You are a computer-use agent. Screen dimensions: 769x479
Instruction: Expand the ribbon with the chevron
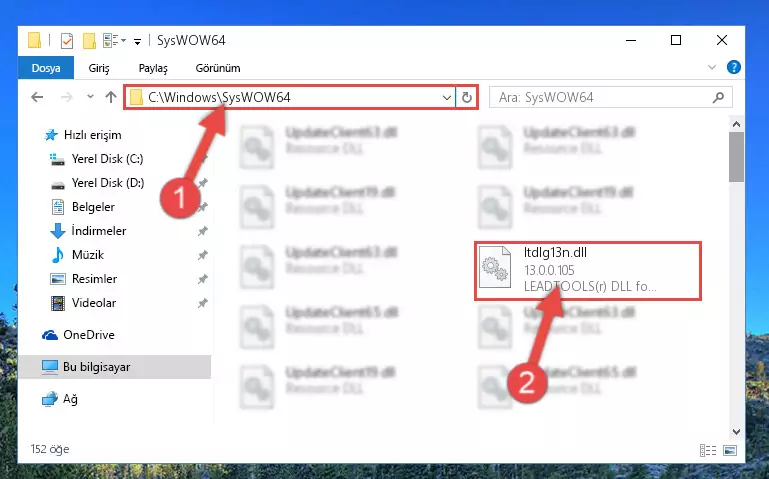pos(712,67)
